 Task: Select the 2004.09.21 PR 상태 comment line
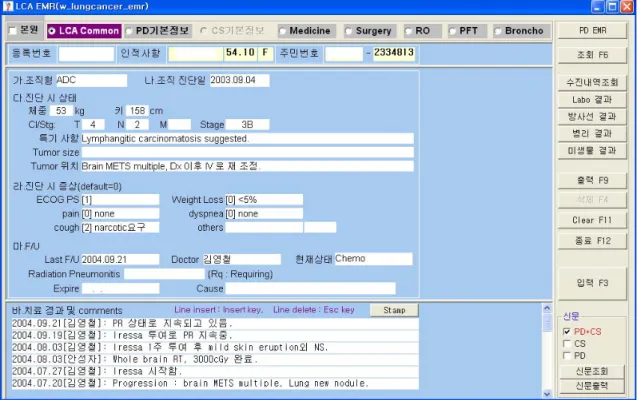click(x=215, y=324)
